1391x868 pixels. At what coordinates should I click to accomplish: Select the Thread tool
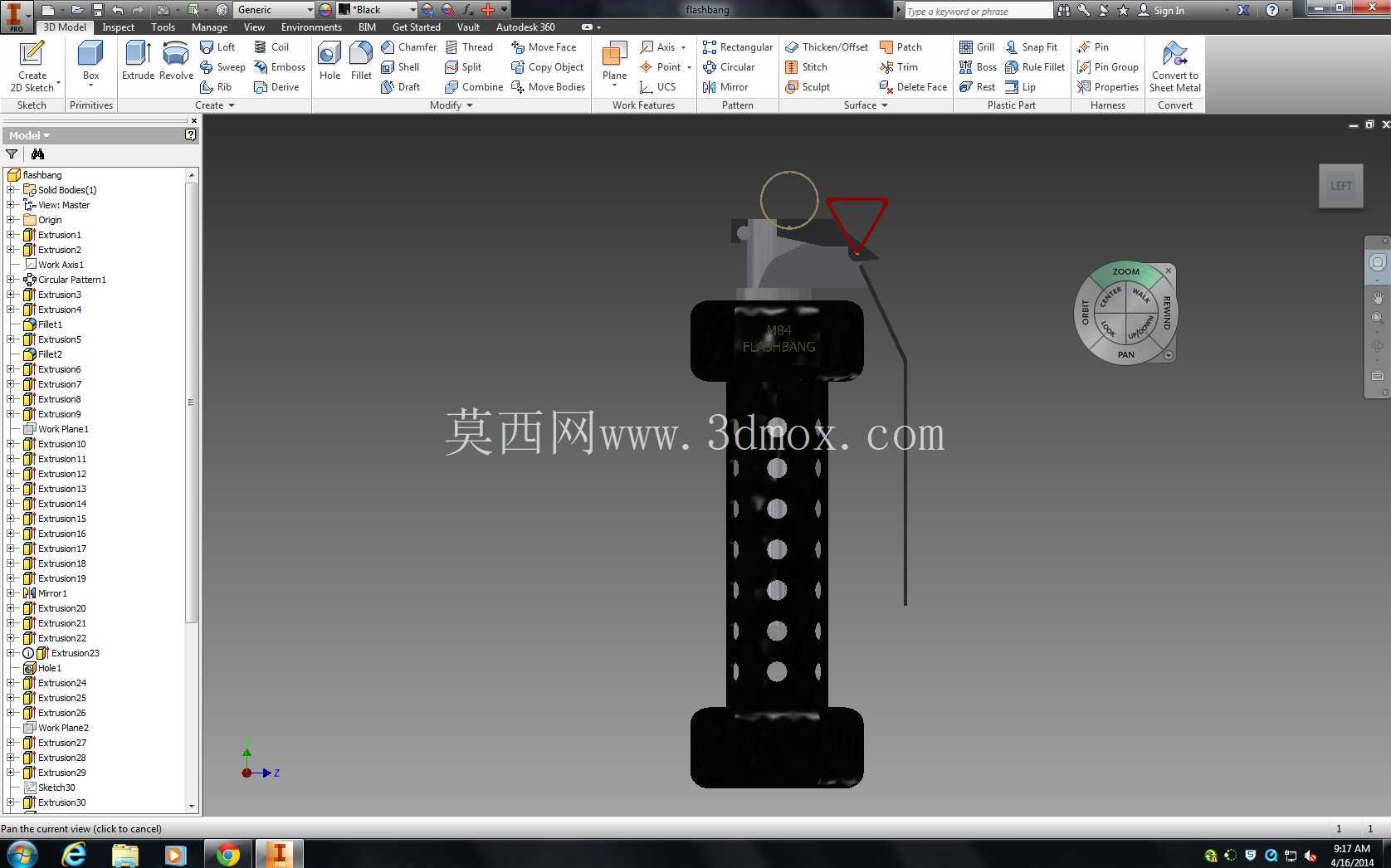469,47
